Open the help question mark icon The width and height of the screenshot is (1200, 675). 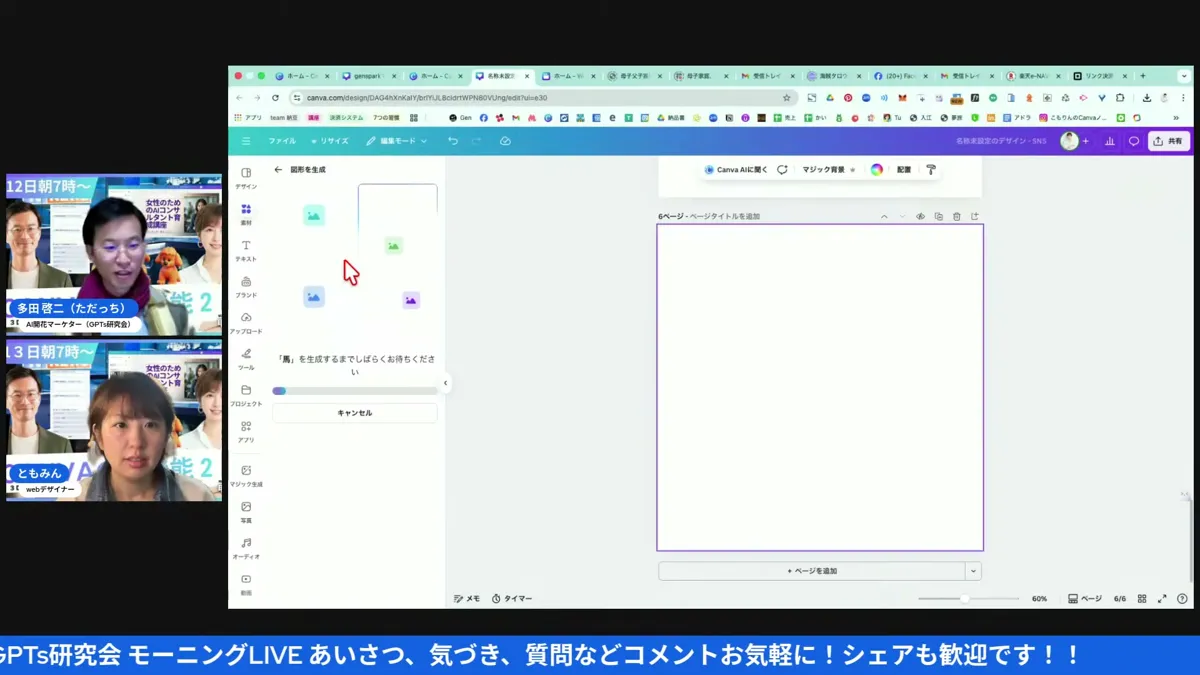pyautogui.click(x=1182, y=599)
